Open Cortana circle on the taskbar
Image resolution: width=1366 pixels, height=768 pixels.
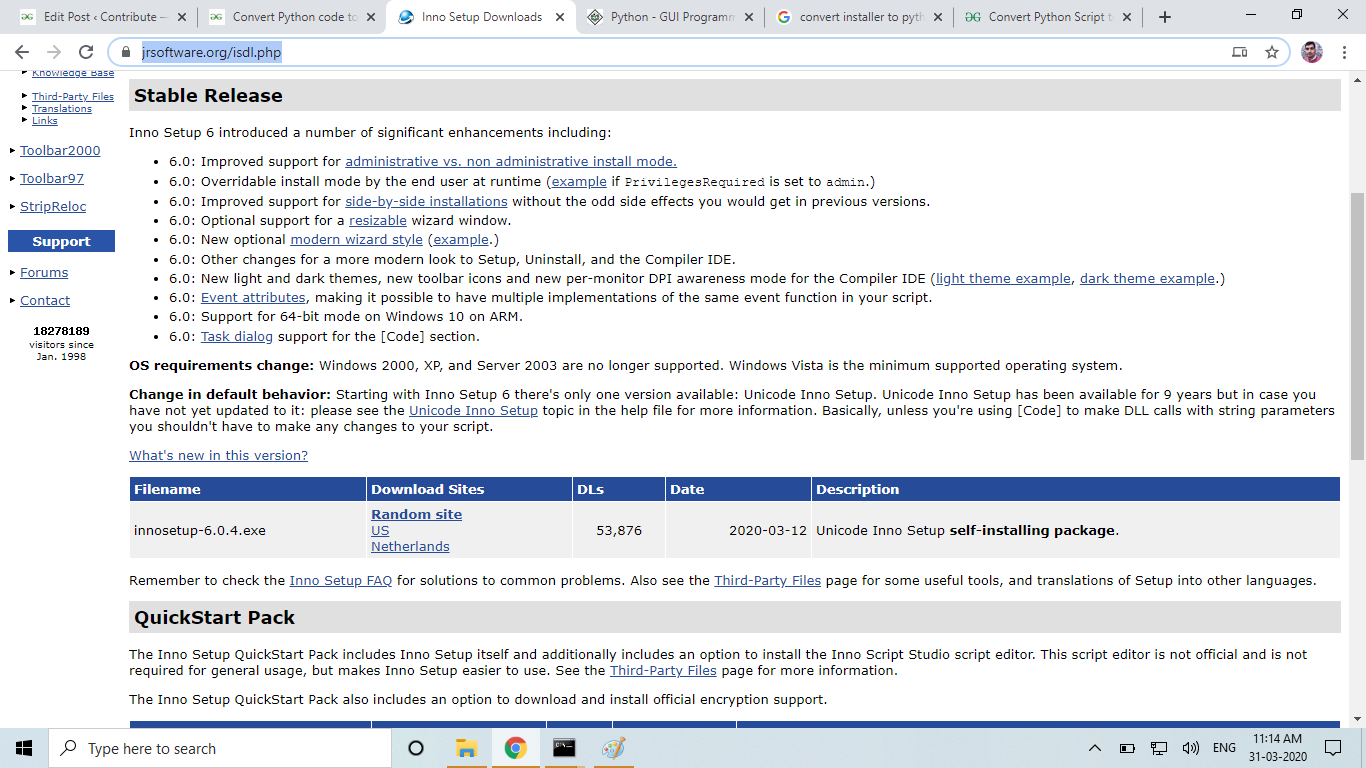(x=416, y=748)
